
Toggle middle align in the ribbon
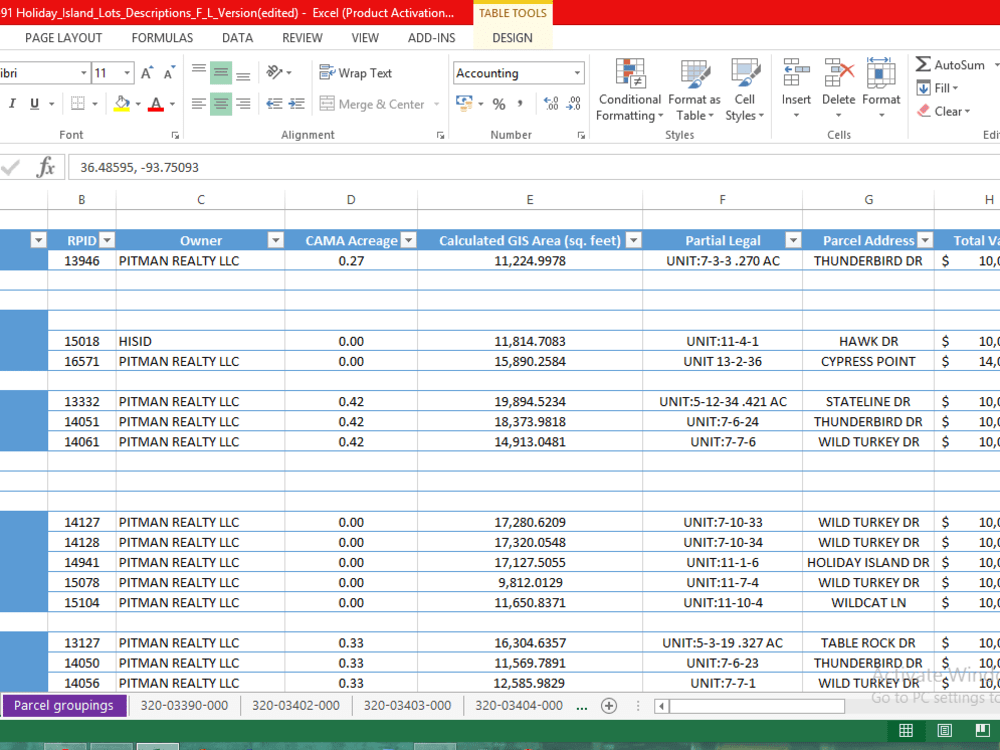click(x=221, y=73)
